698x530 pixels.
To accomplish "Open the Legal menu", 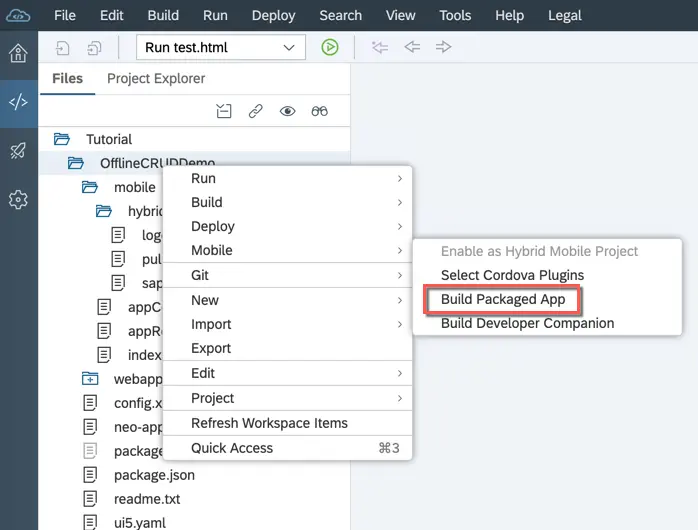I will click(564, 16).
